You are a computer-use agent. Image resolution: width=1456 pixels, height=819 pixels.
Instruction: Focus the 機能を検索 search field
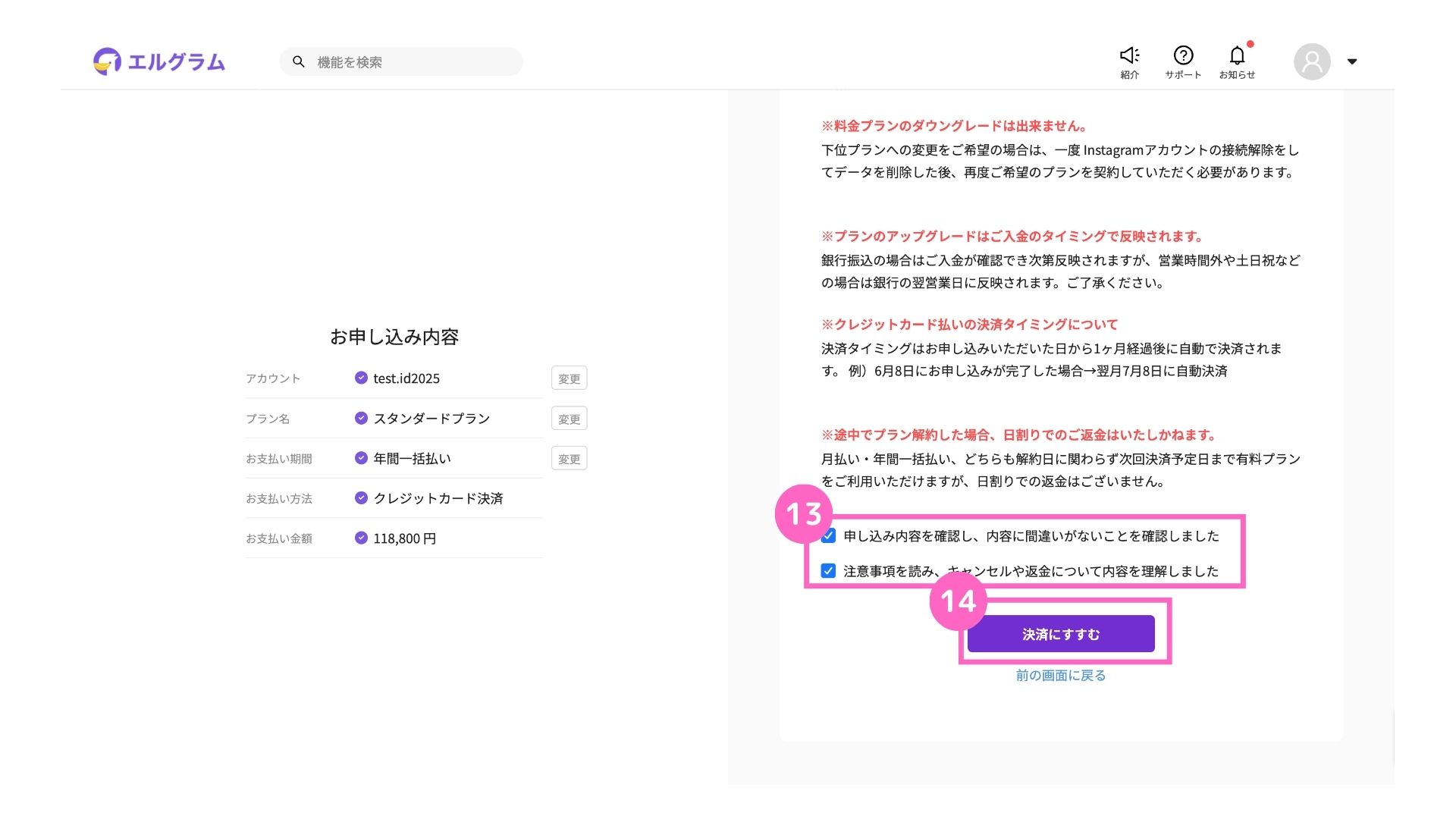[401, 61]
